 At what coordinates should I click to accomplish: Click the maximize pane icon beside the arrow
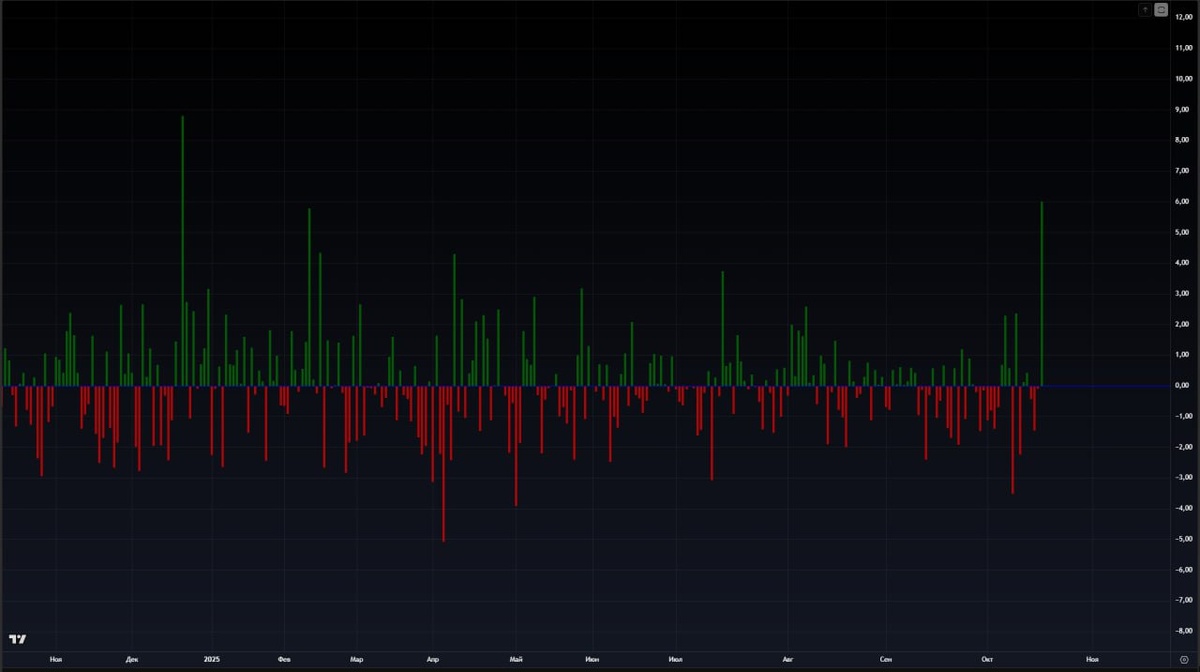pyautogui.click(x=1161, y=9)
